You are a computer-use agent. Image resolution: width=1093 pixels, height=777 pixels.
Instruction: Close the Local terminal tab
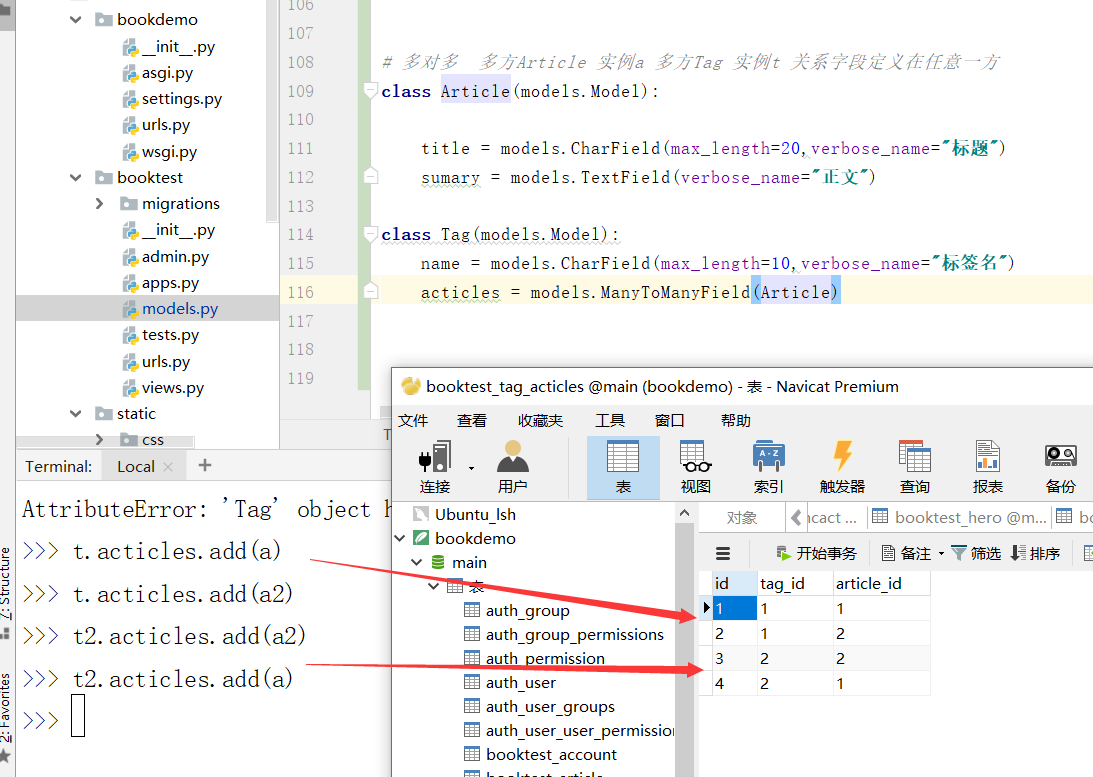click(168, 467)
